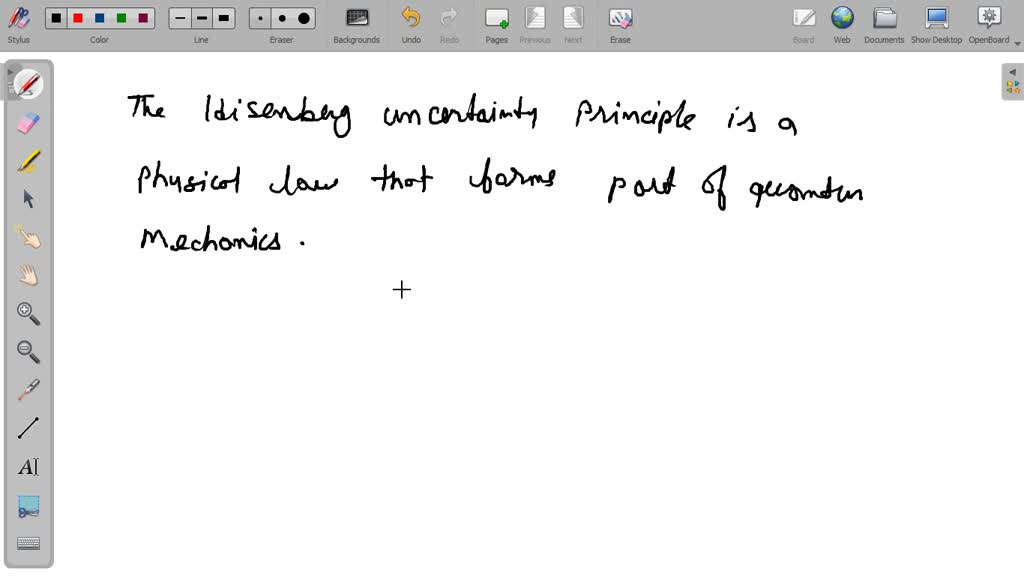Viewport: 1024px width, 576px height.
Task: Select the red color swatch
Action: (x=78, y=17)
